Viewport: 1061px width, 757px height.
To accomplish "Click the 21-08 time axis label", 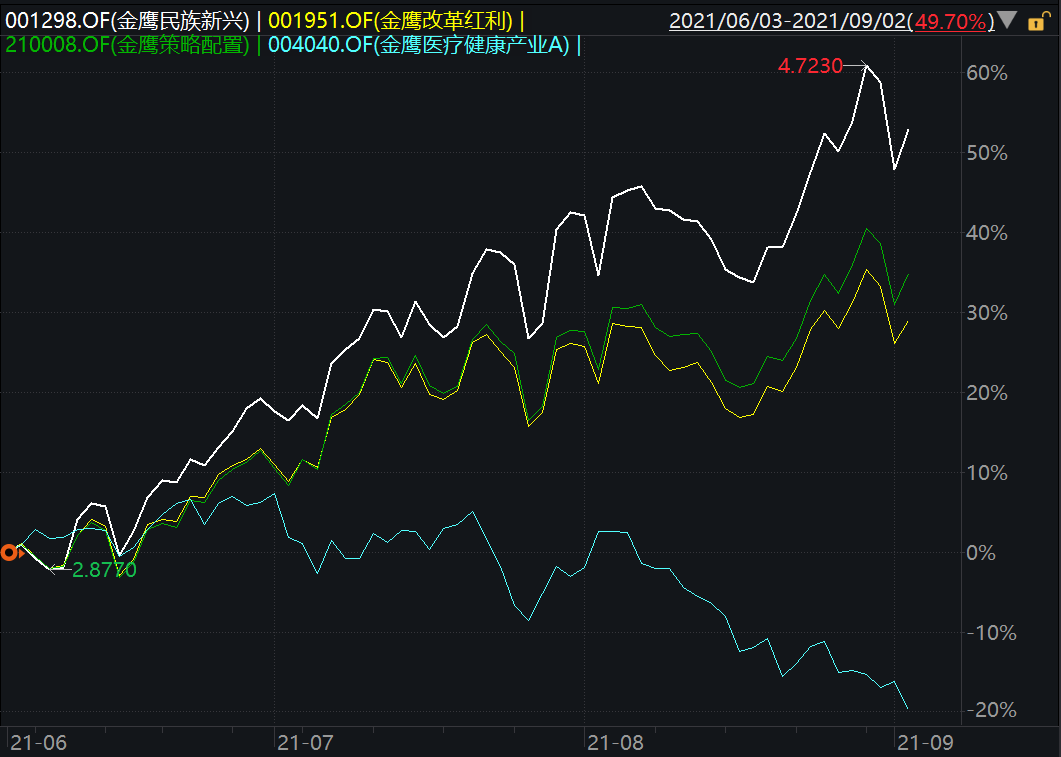I will tap(615, 743).
